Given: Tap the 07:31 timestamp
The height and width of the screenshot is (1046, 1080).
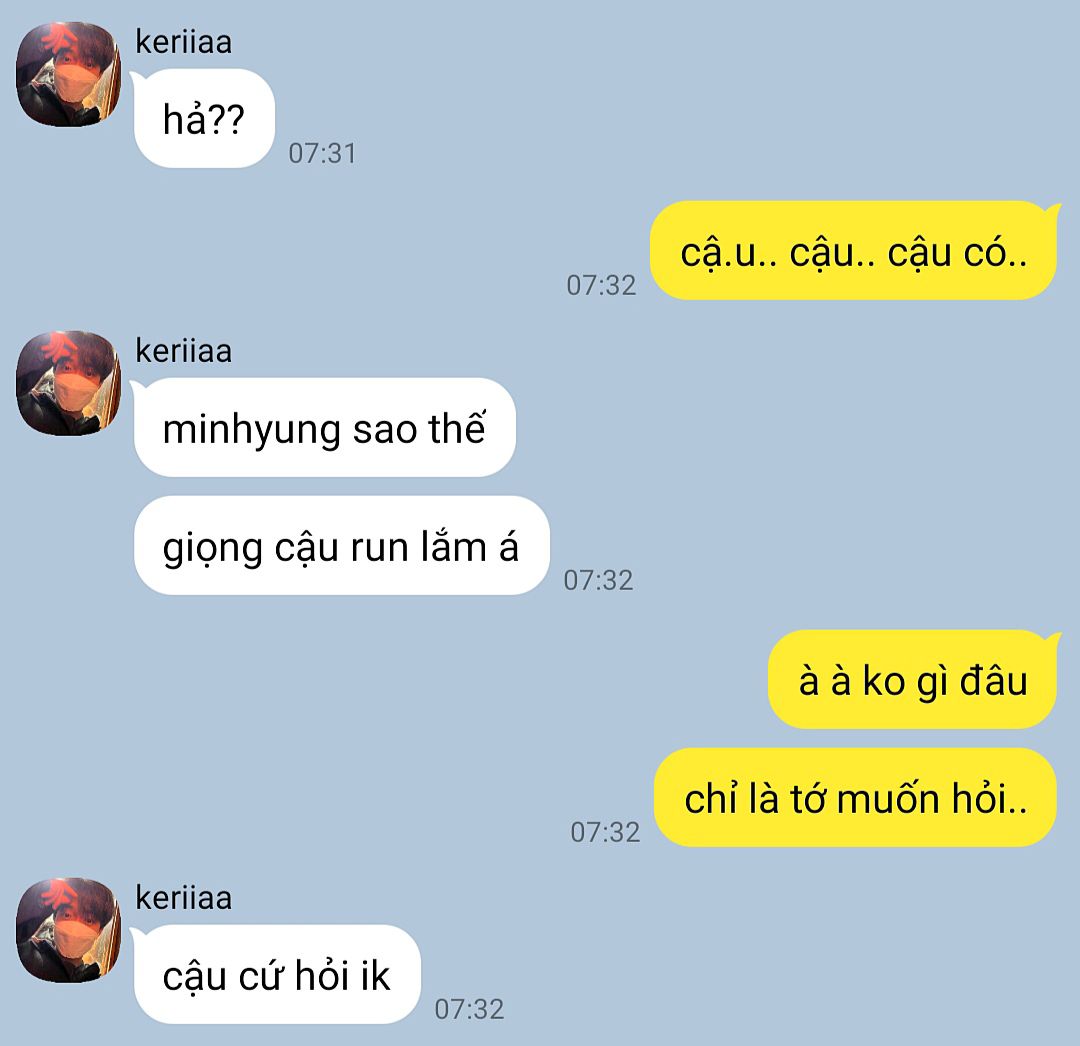Looking at the screenshot, I should (322, 154).
